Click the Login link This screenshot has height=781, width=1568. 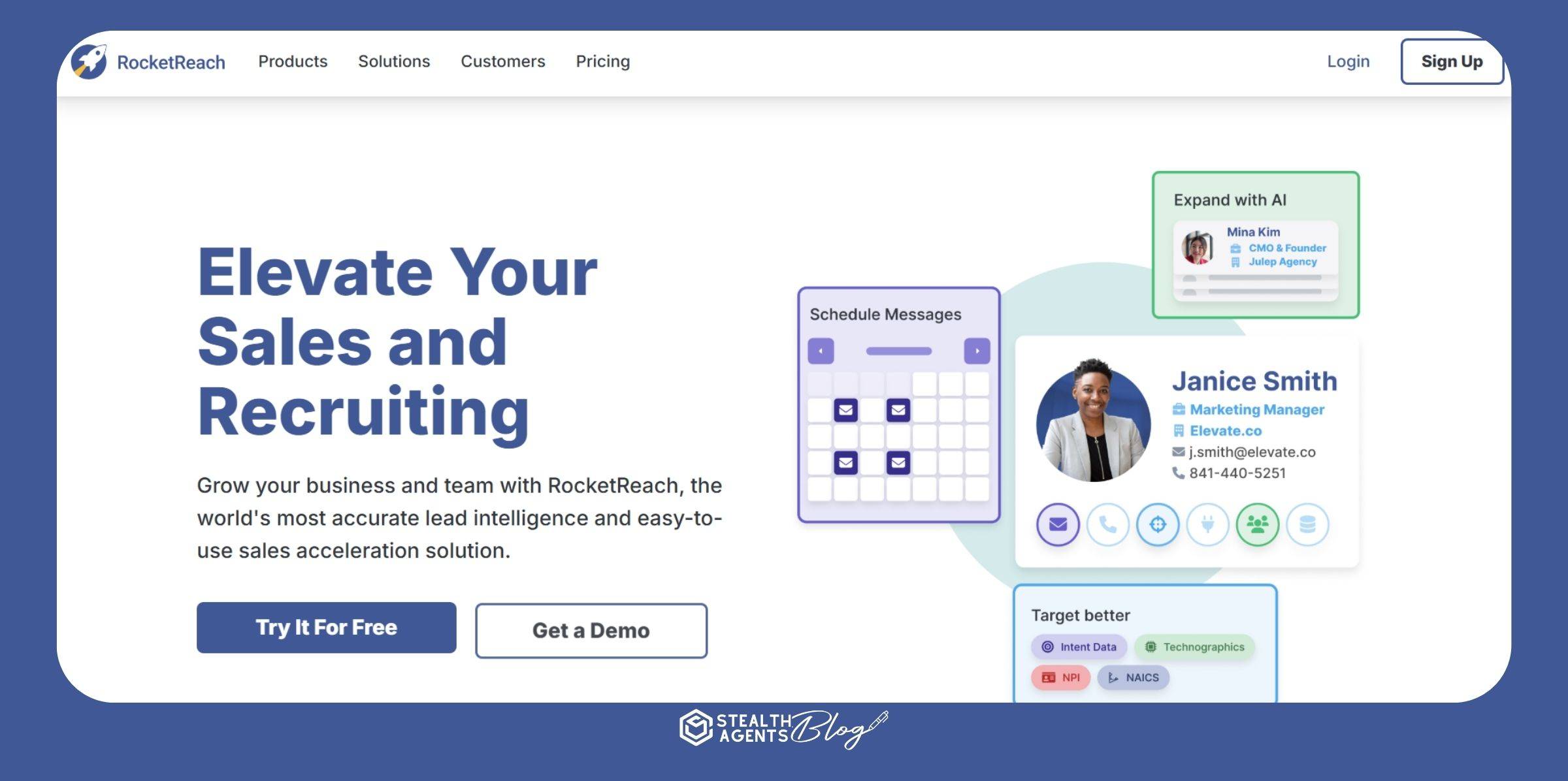(x=1348, y=61)
